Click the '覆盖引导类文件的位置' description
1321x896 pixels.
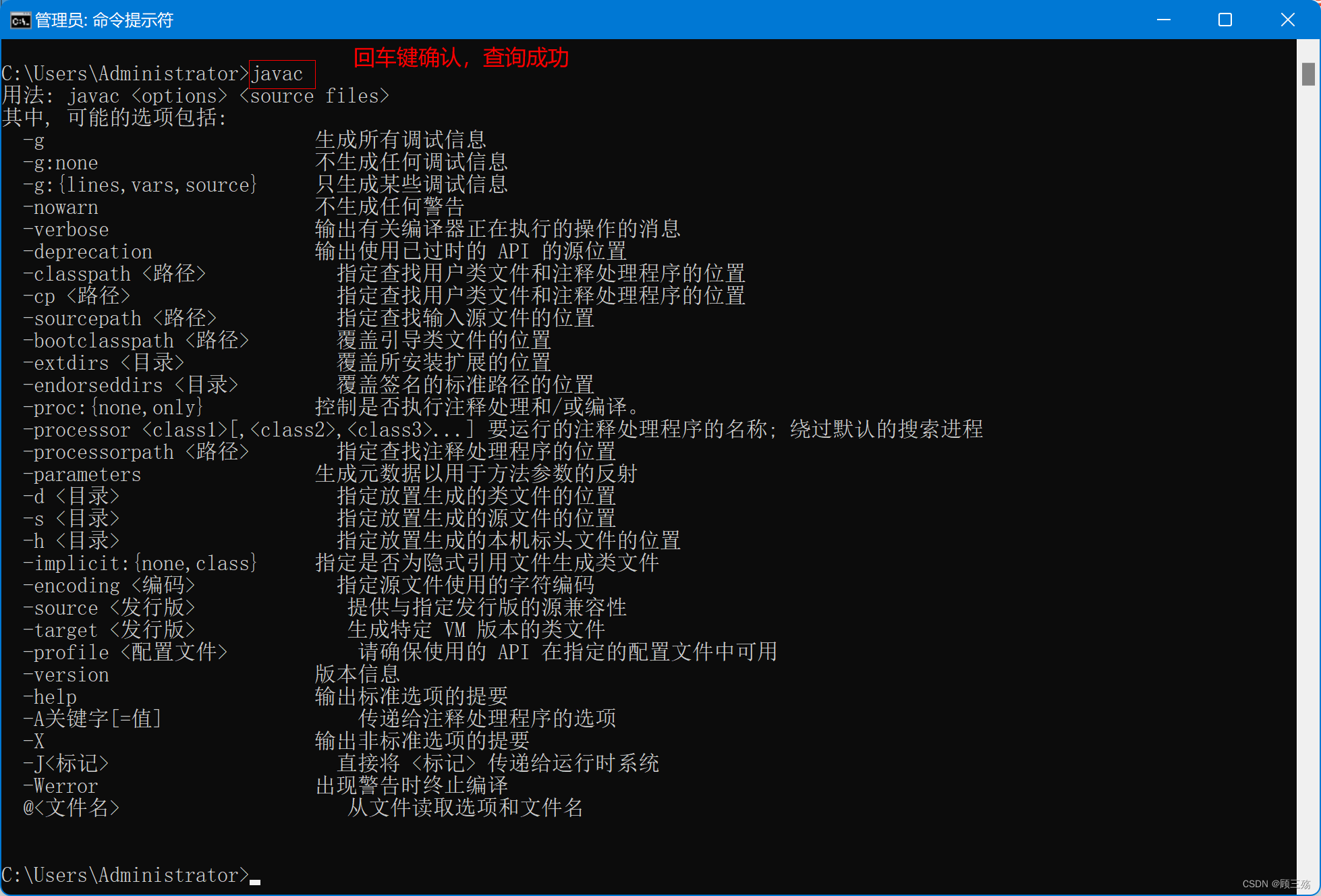tap(444, 341)
